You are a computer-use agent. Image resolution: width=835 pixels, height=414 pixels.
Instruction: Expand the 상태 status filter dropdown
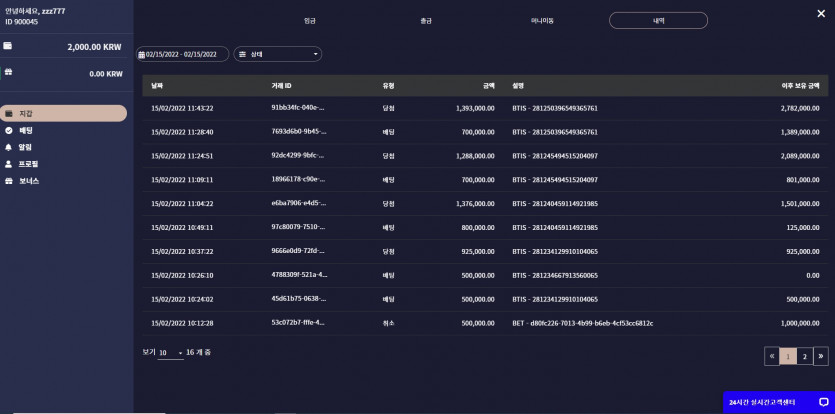tap(277, 54)
